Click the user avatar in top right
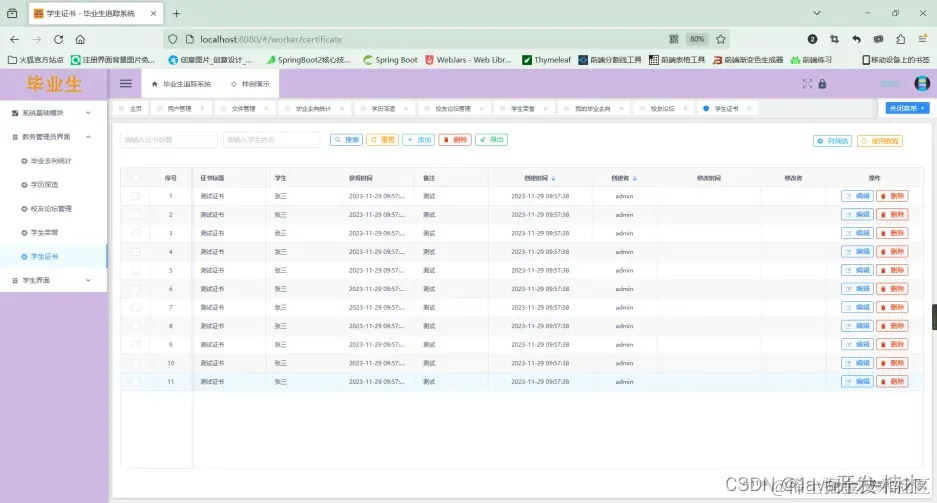The image size is (937, 503). [922, 84]
